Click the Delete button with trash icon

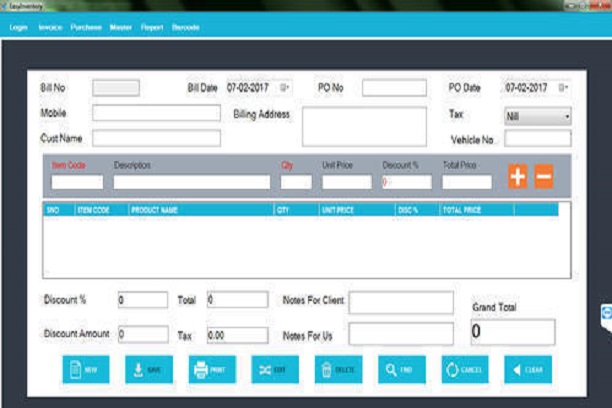pyautogui.click(x=338, y=369)
